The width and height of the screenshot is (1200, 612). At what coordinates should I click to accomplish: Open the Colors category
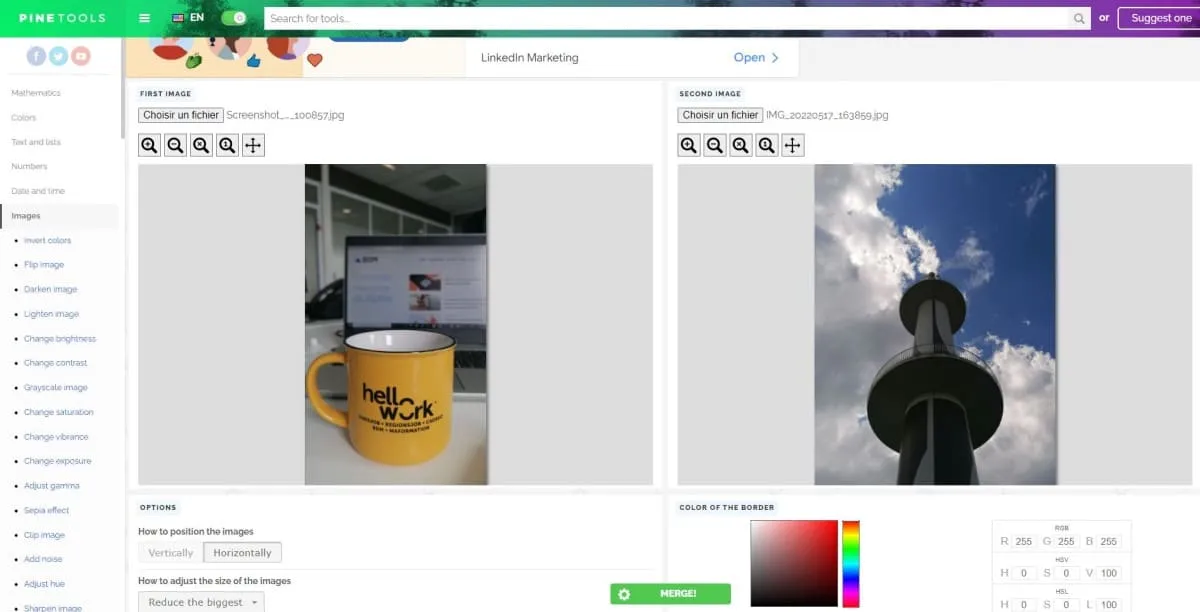pyautogui.click(x=24, y=118)
